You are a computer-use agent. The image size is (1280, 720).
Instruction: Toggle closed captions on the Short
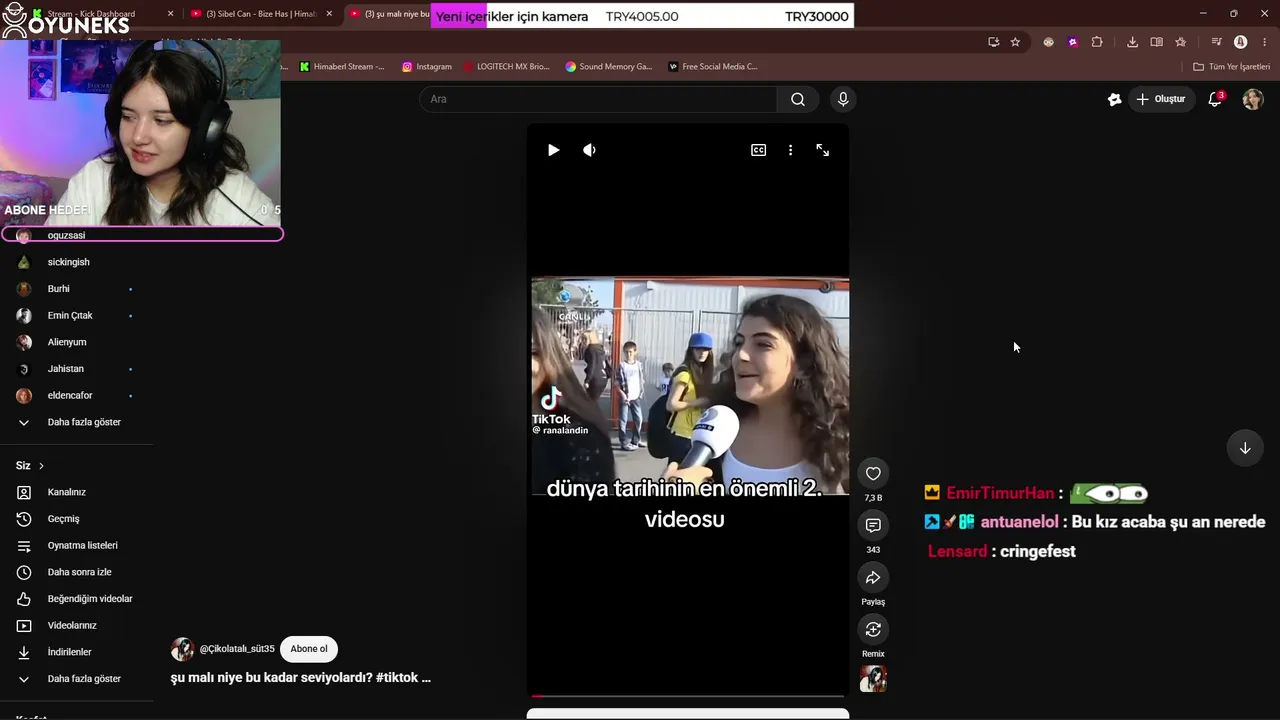(758, 150)
